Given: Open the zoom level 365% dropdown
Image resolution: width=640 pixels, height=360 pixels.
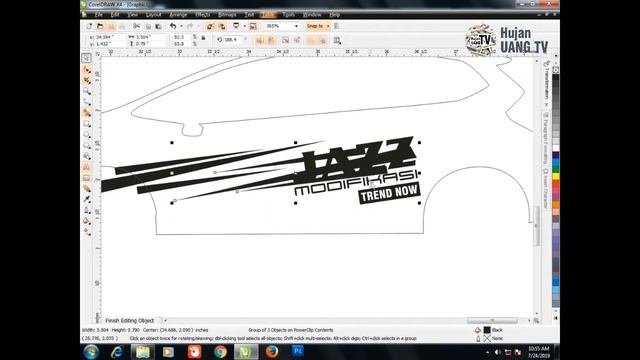Looking at the screenshot, I should click(296, 26).
